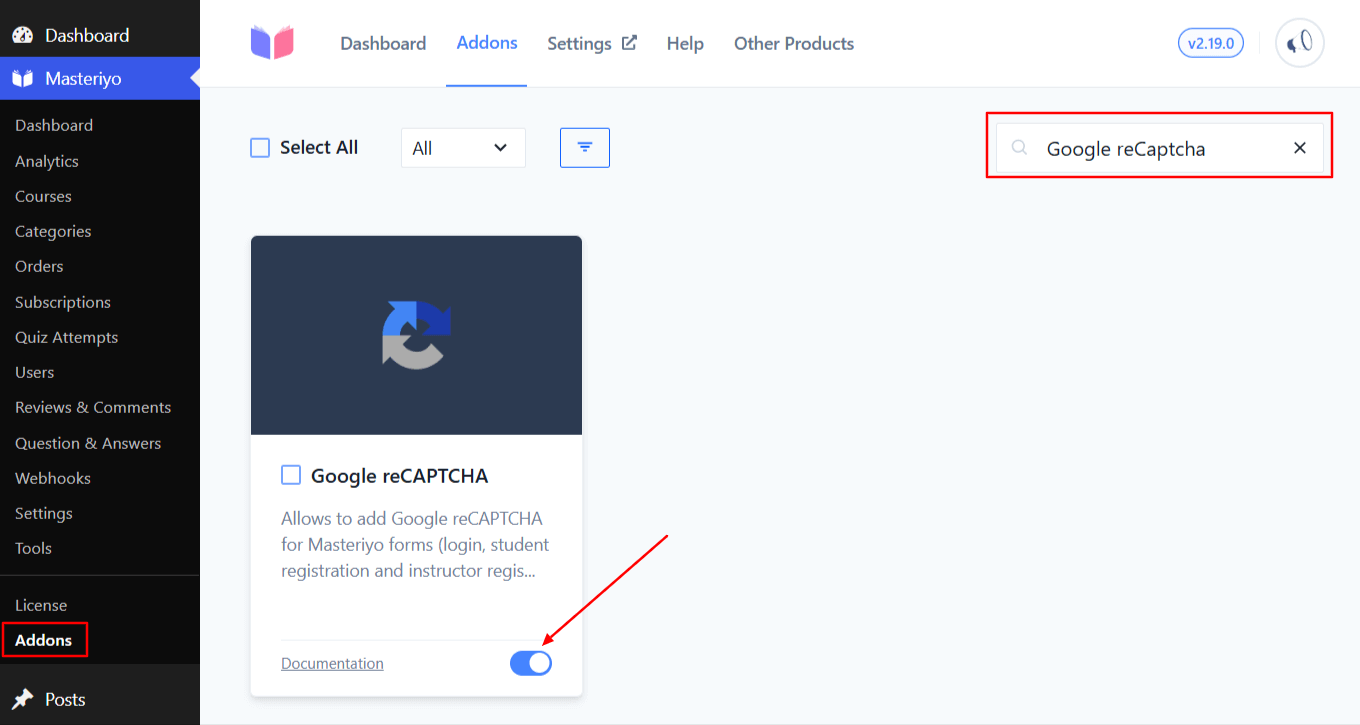Go to Webhooks in the sidebar
The image size is (1360, 725).
pos(53,478)
